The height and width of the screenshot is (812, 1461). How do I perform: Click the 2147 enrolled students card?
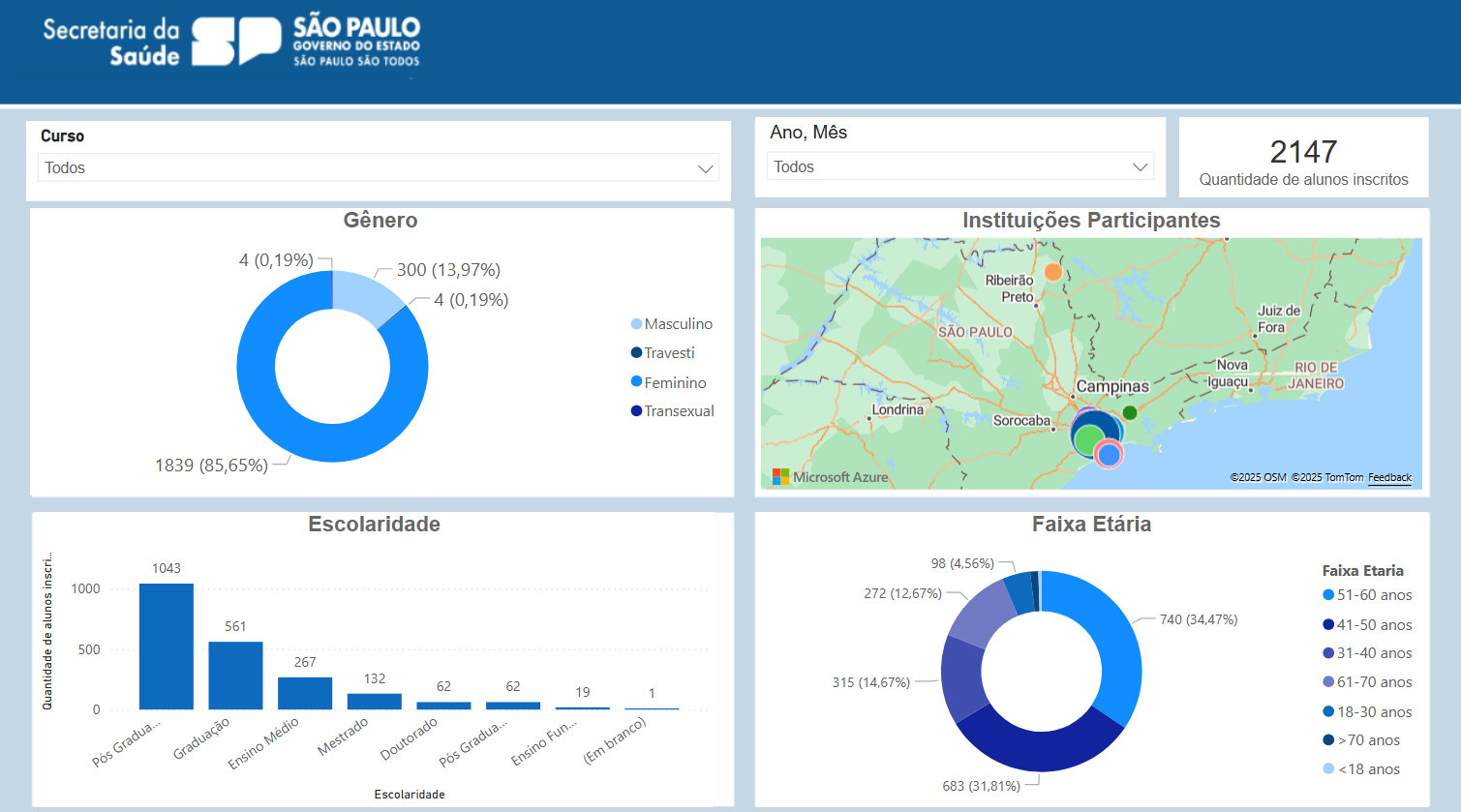[x=1303, y=159]
